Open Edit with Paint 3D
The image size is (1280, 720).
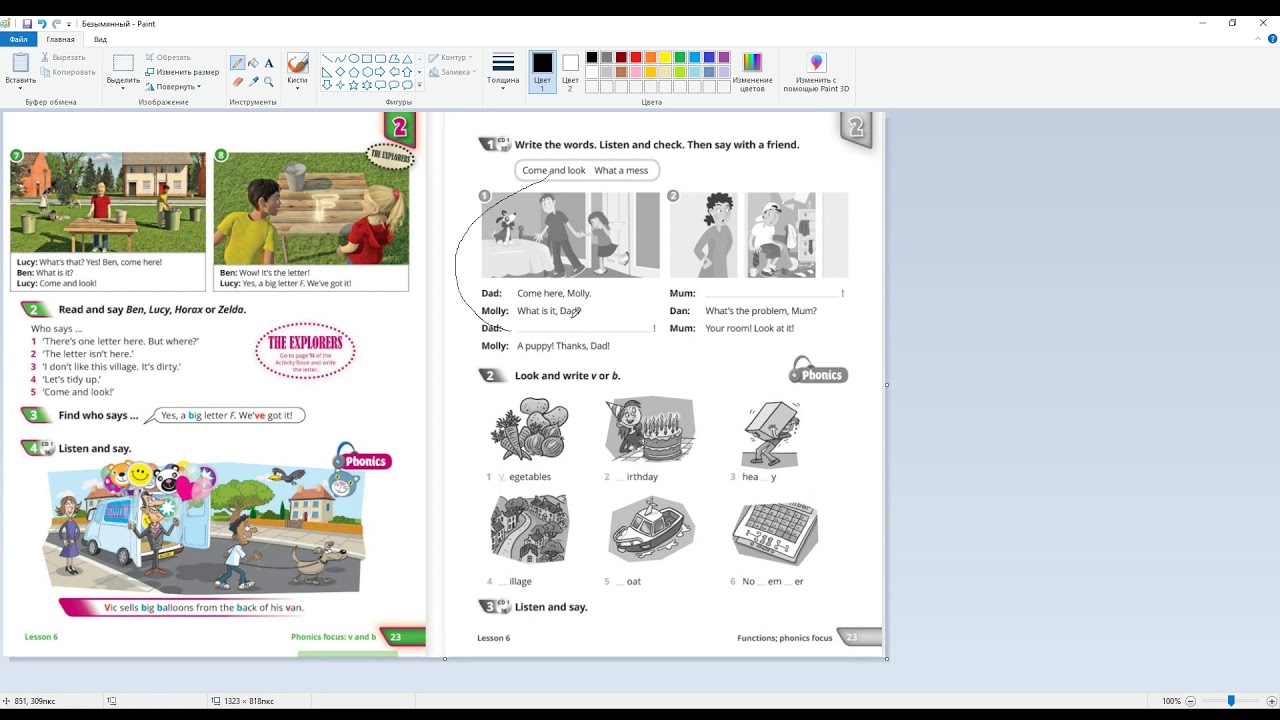pyautogui.click(x=816, y=72)
